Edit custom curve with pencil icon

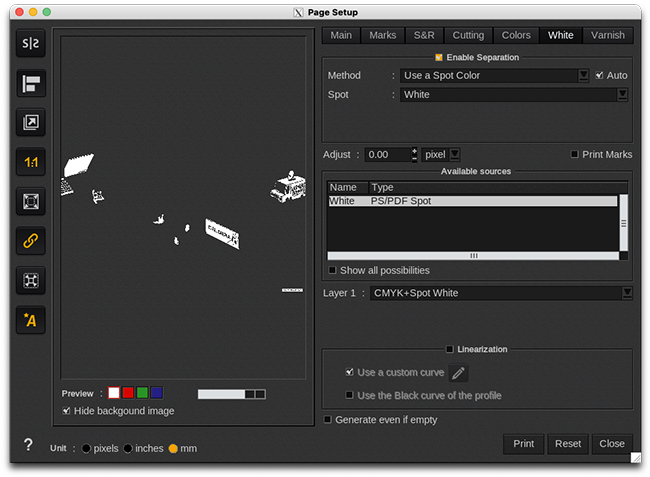458,373
